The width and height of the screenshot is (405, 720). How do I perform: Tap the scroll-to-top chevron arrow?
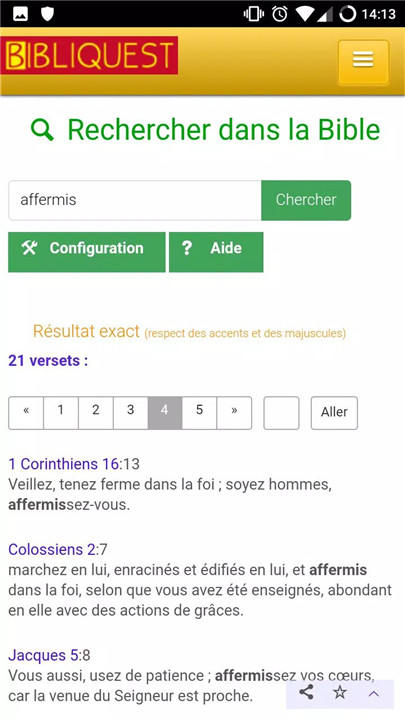(x=374, y=694)
